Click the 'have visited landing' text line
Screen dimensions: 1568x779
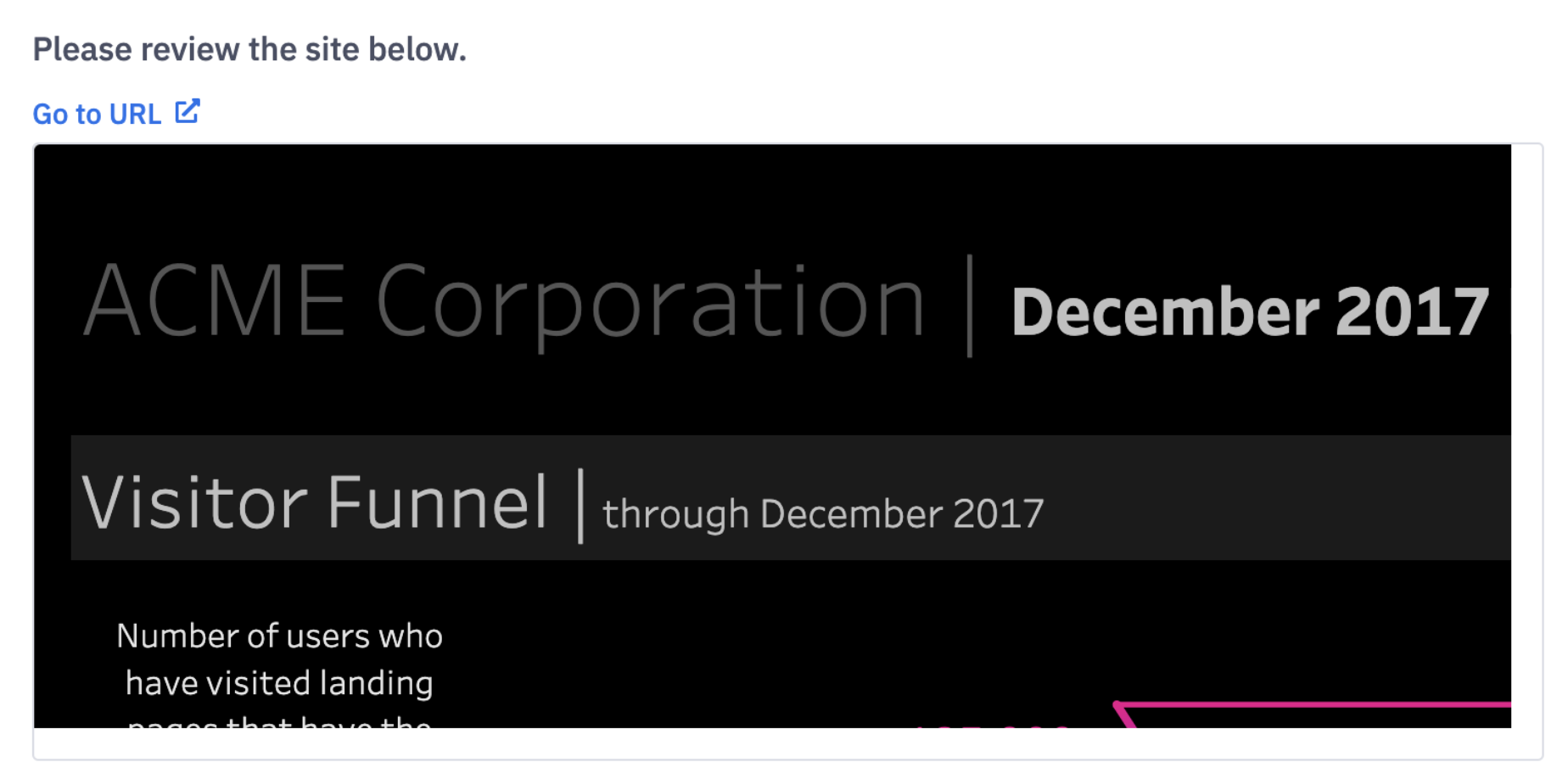279,682
